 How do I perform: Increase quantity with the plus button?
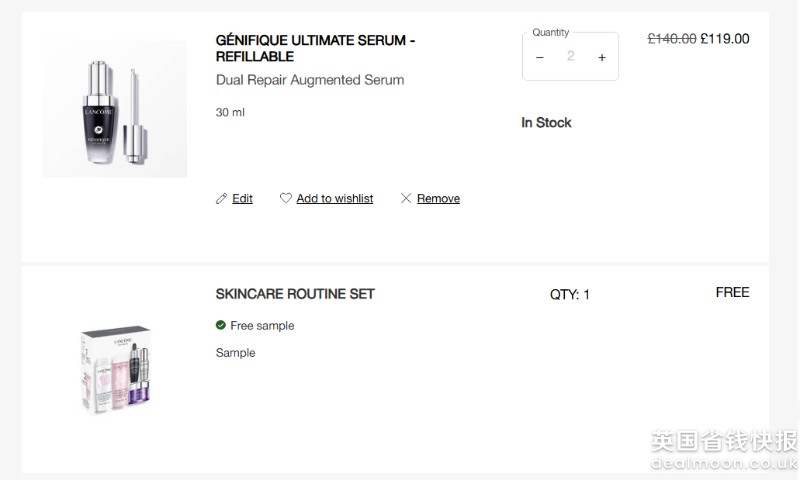[x=602, y=57]
